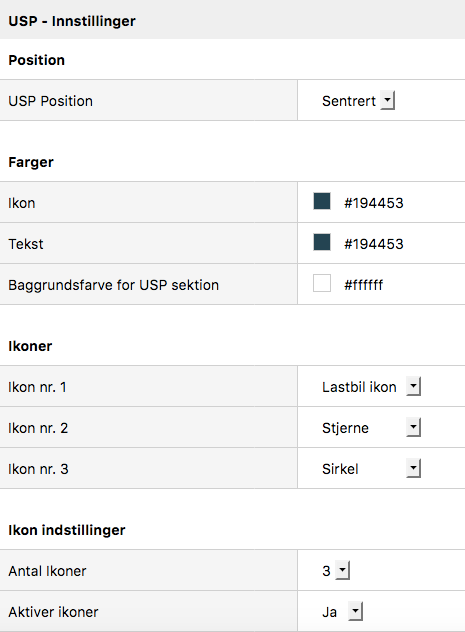Image resolution: width=465 pixels, height=632 pixels.
Task: Edit the Ikon hex value #194453
Action: [x=374, y=203]
